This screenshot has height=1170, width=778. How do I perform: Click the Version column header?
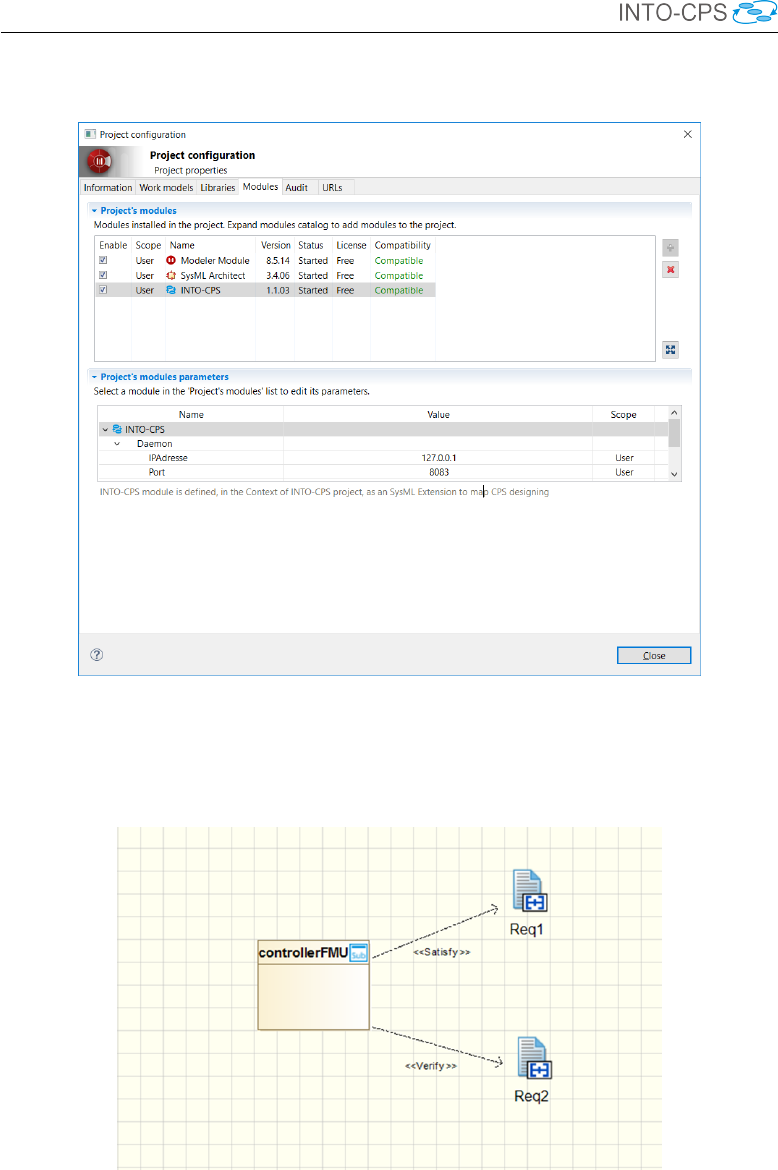pyautogui.click(x=275, y=245)
